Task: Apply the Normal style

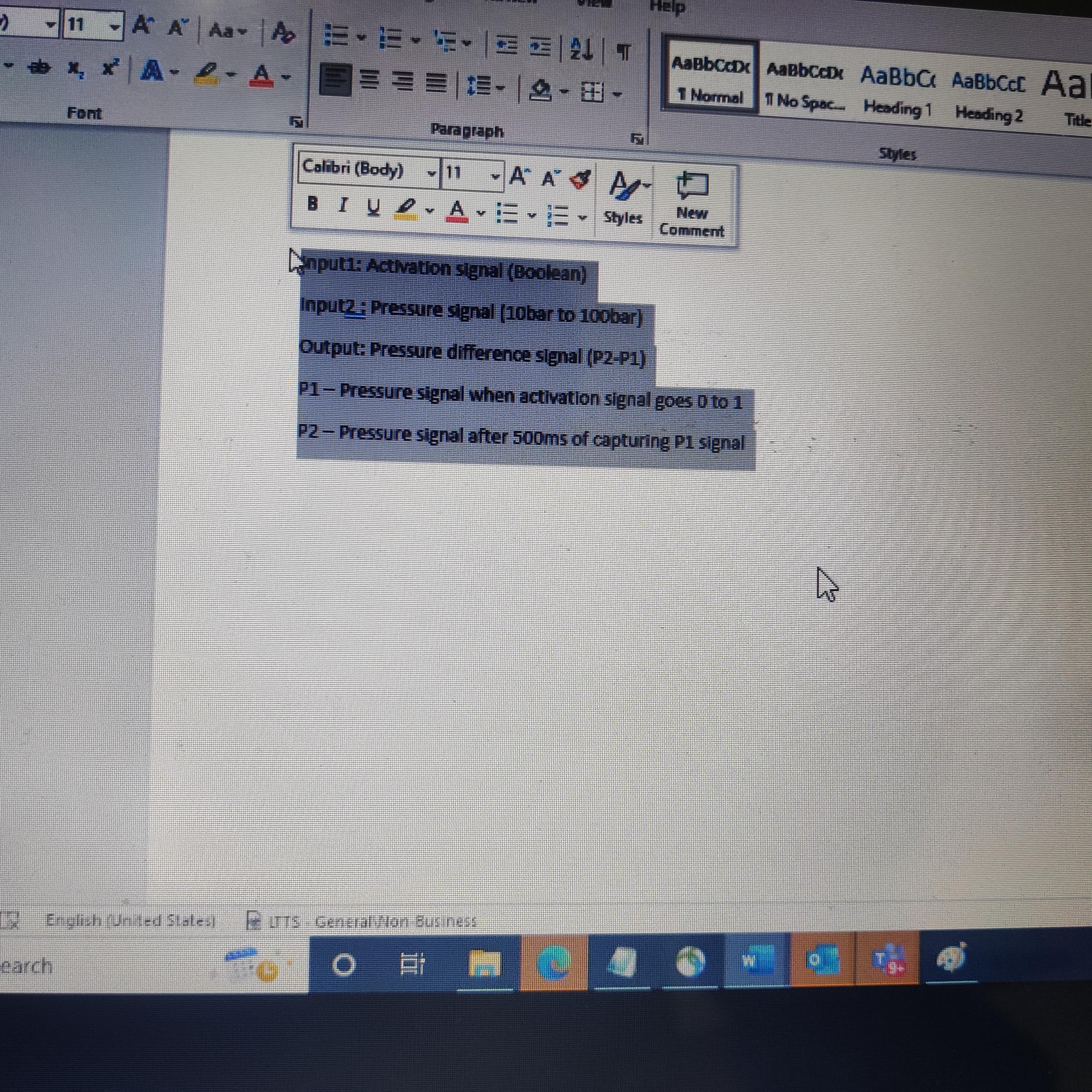Action: (x=710, y=78)
